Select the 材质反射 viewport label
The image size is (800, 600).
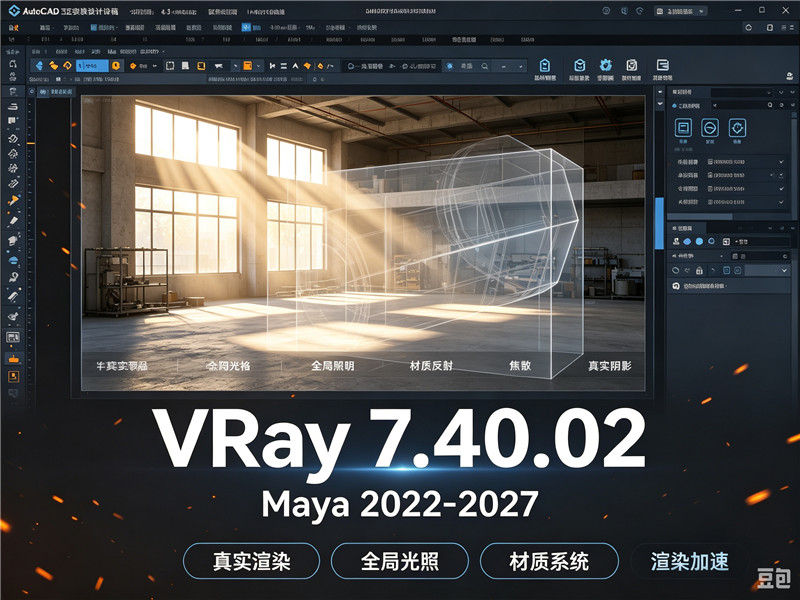(431, 365)
